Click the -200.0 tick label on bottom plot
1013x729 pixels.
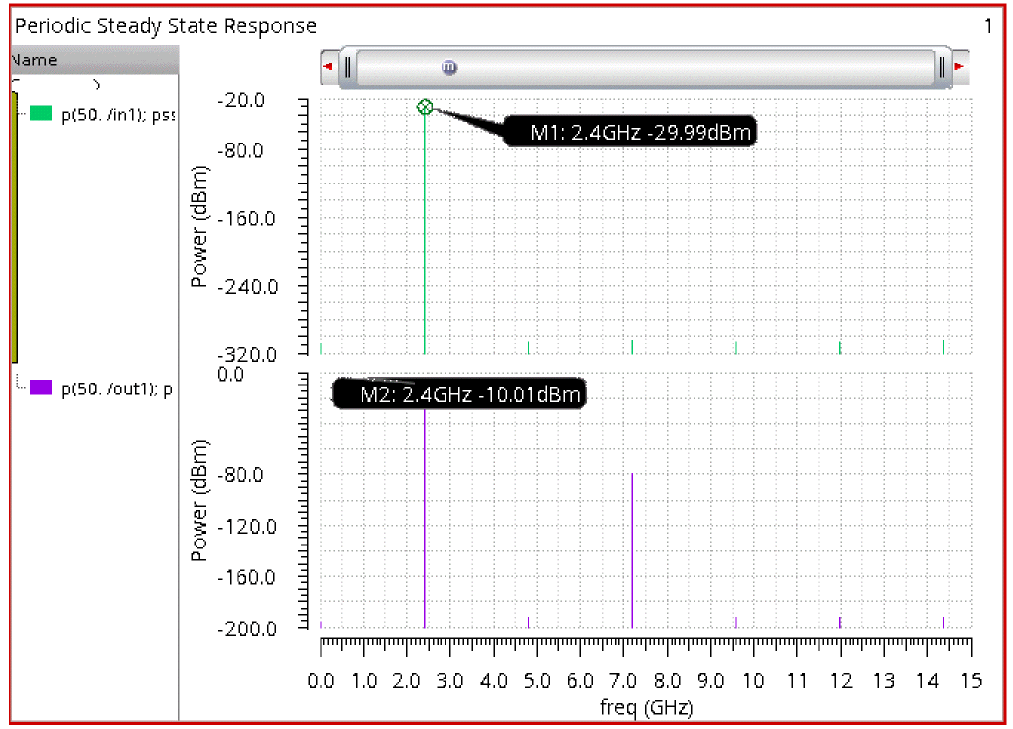[247, 628]
